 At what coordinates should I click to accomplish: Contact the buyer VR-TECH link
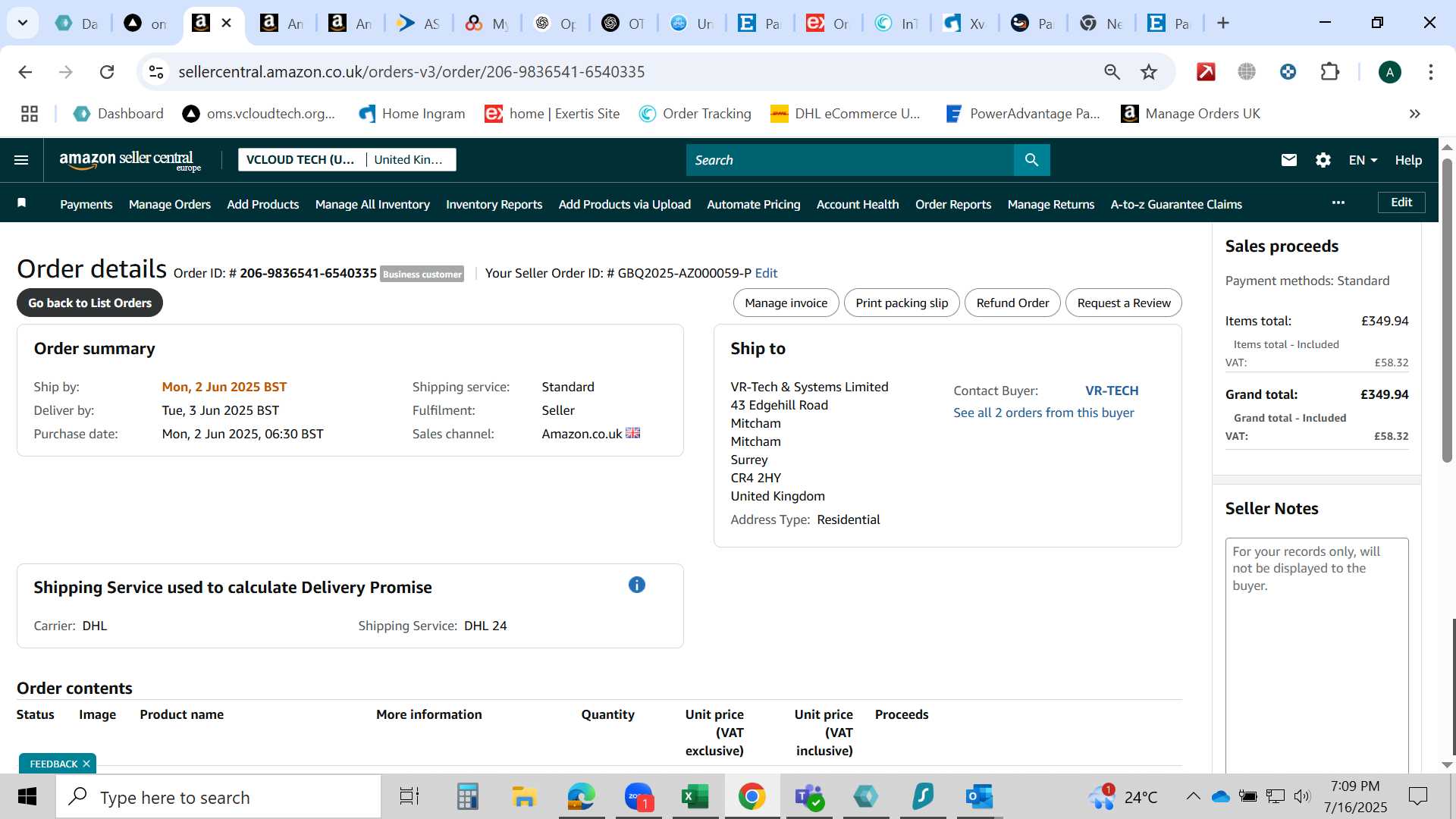tap(1112, 391)
